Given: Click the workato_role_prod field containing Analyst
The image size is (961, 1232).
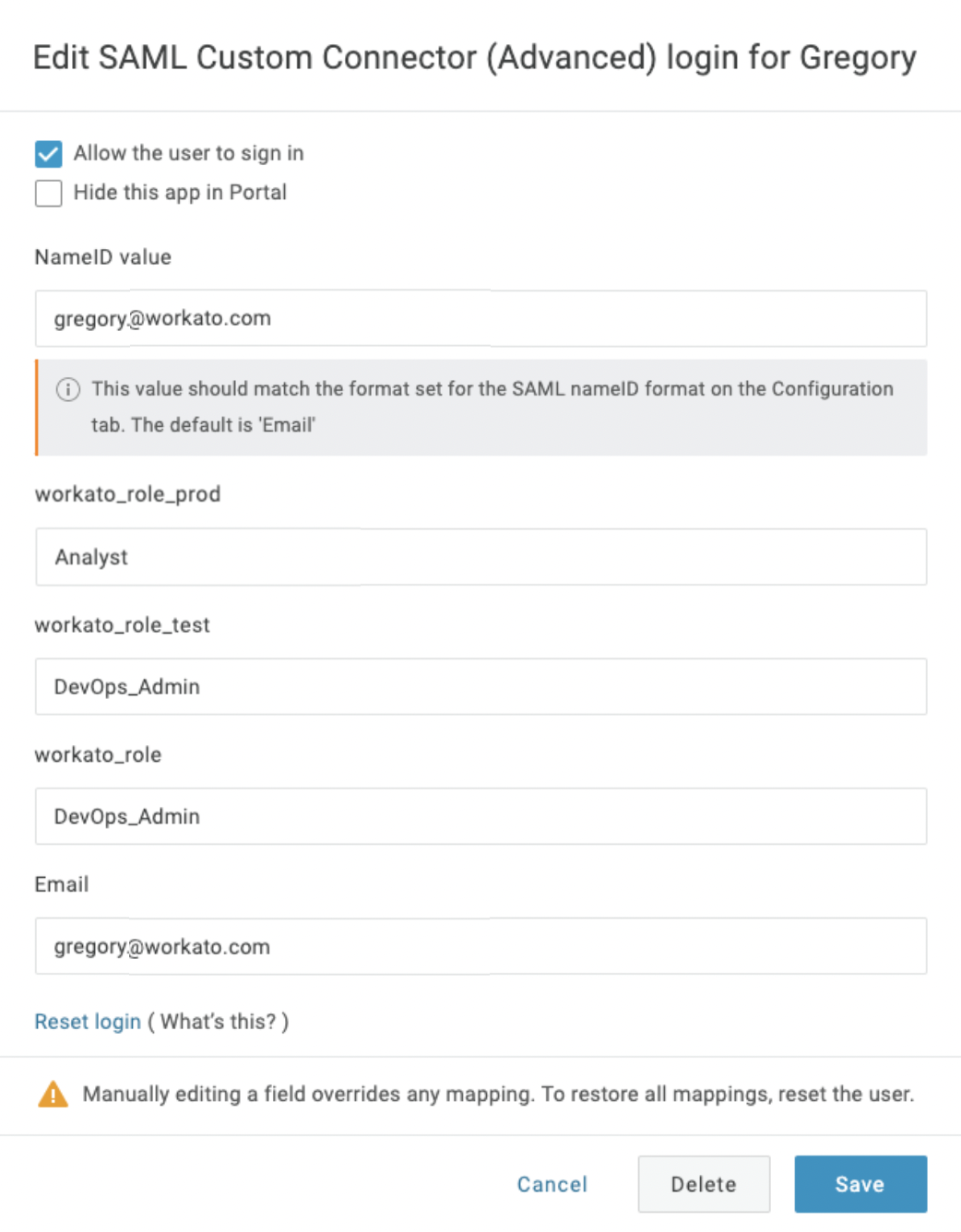Looking at the screenshot, I should click(x=480, y=557).
